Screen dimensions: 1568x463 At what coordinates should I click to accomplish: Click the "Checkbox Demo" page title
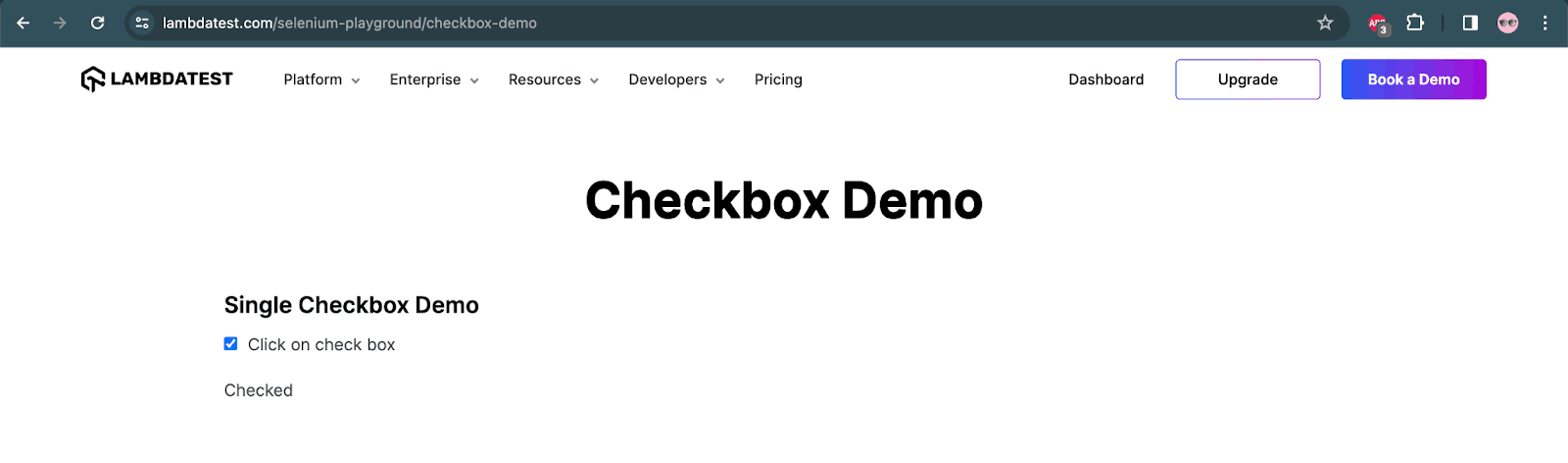(x=784, y=201)
